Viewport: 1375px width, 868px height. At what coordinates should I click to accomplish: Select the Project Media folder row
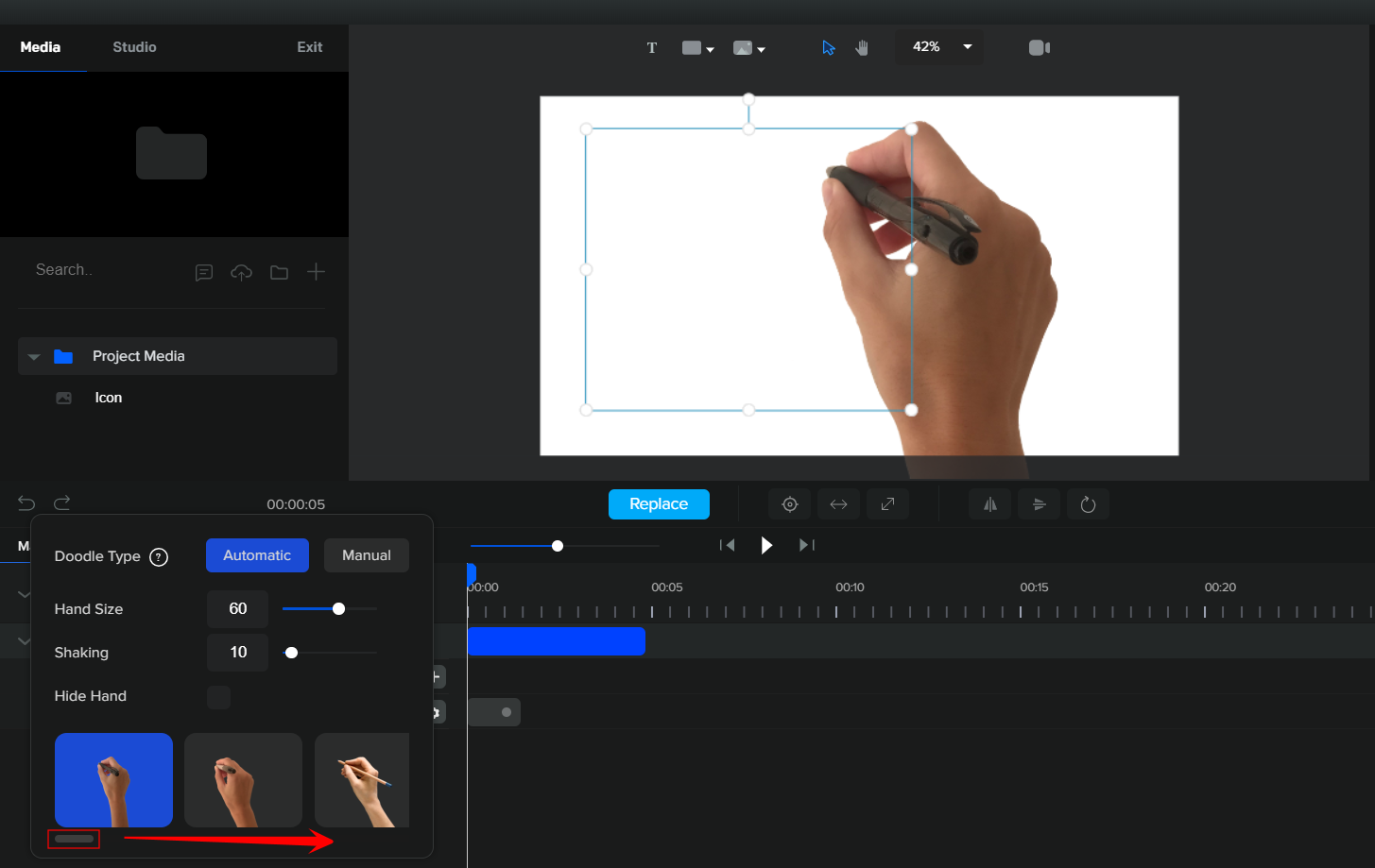(178, 356)
